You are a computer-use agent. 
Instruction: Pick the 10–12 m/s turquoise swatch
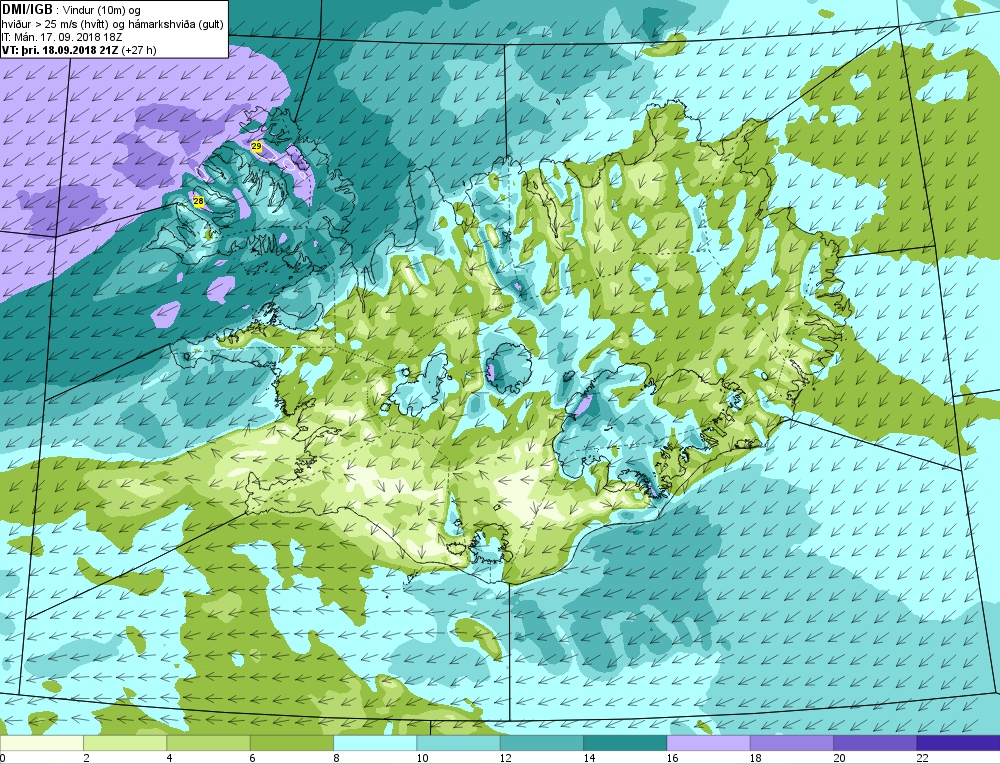(458, 743)
